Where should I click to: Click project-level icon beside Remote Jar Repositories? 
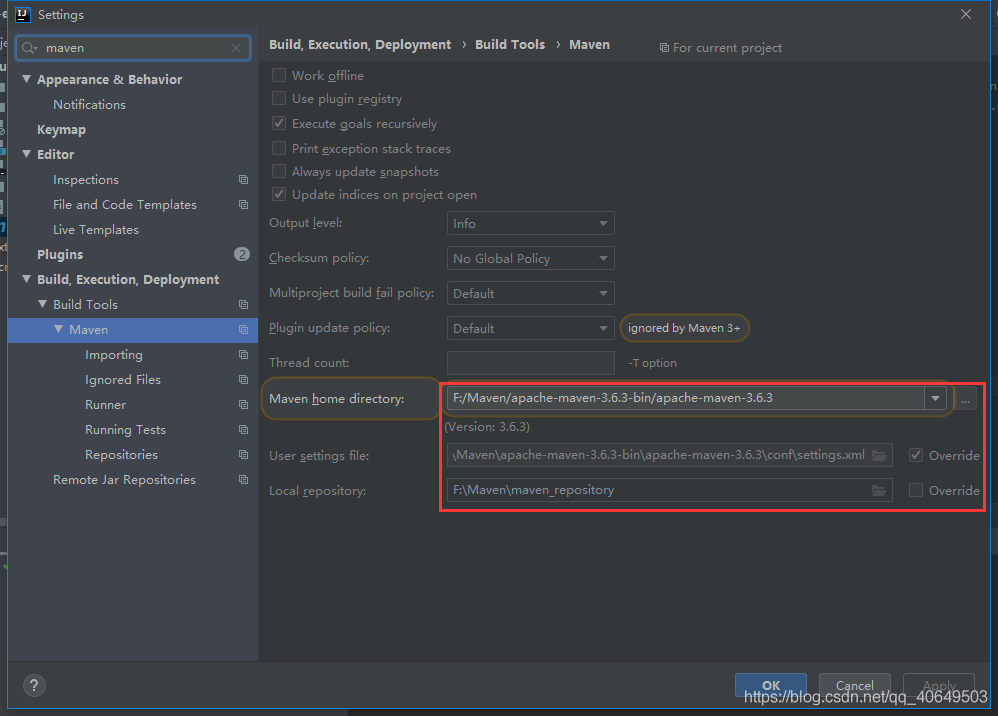tap(243, 479)
